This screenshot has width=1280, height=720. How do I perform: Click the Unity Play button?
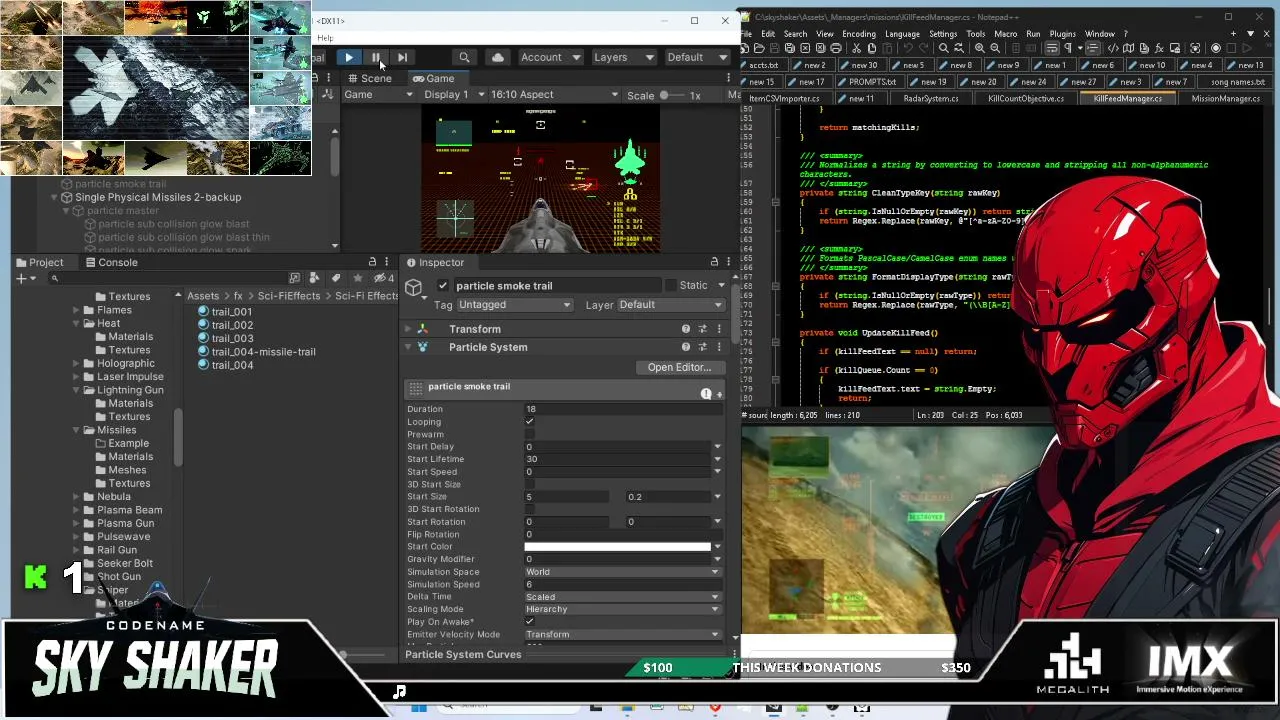pyautogui.click(x=348, y=58)
